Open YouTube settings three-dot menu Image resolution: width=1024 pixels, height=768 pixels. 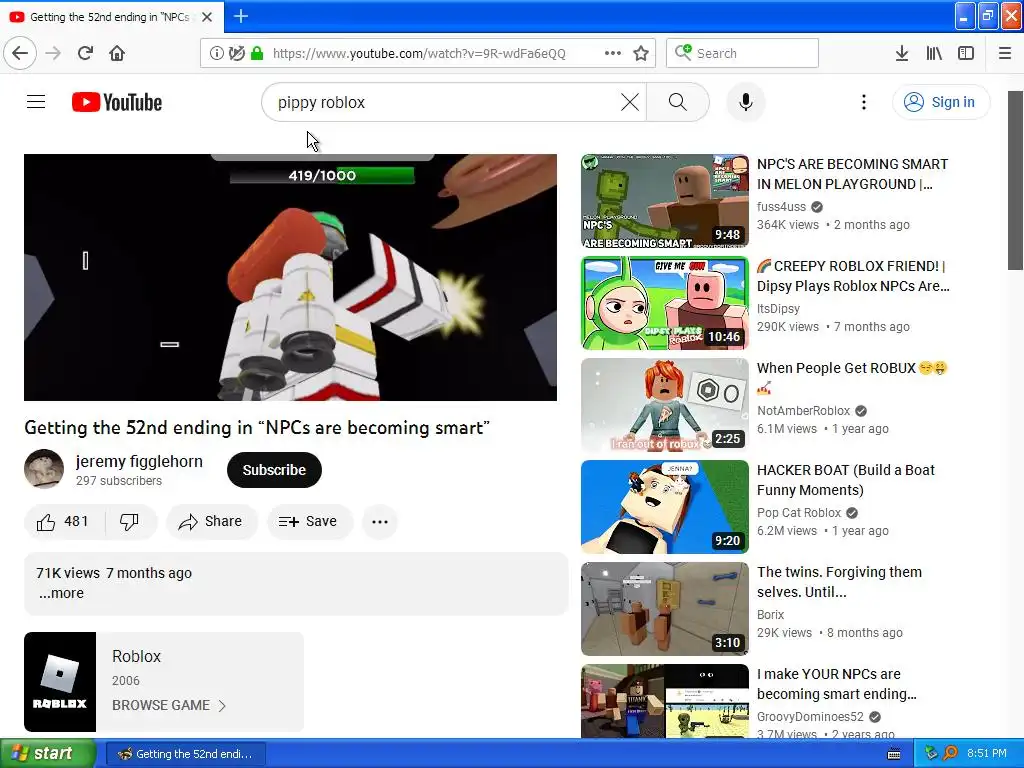click(x=863, y=102)
